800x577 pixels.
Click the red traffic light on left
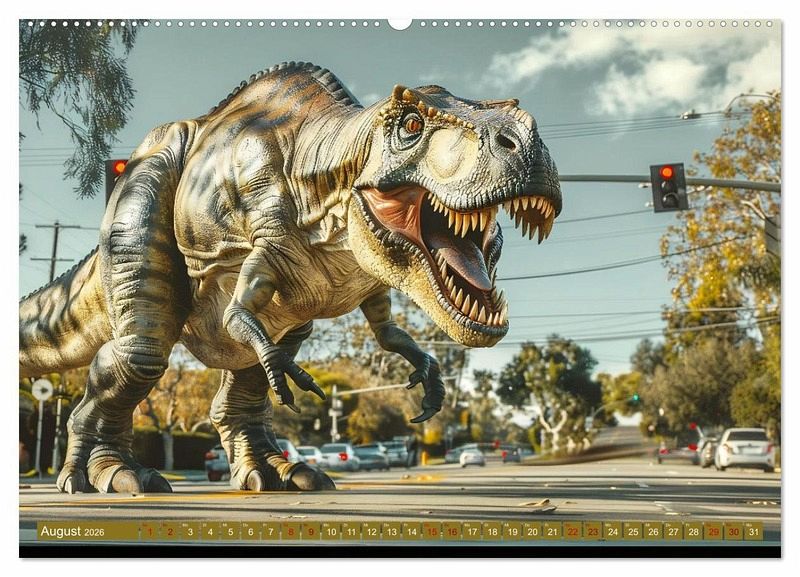(119, 168)
